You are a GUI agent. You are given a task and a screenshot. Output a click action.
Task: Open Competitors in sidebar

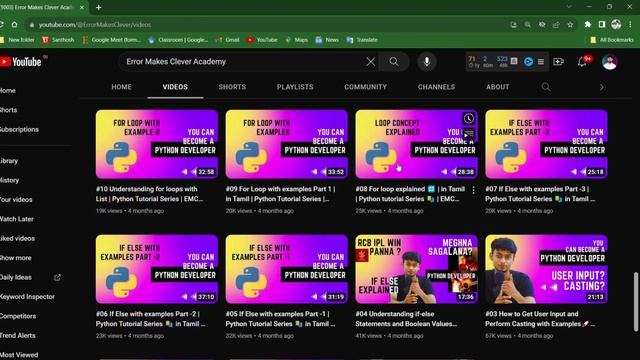[x=18, y=316]
